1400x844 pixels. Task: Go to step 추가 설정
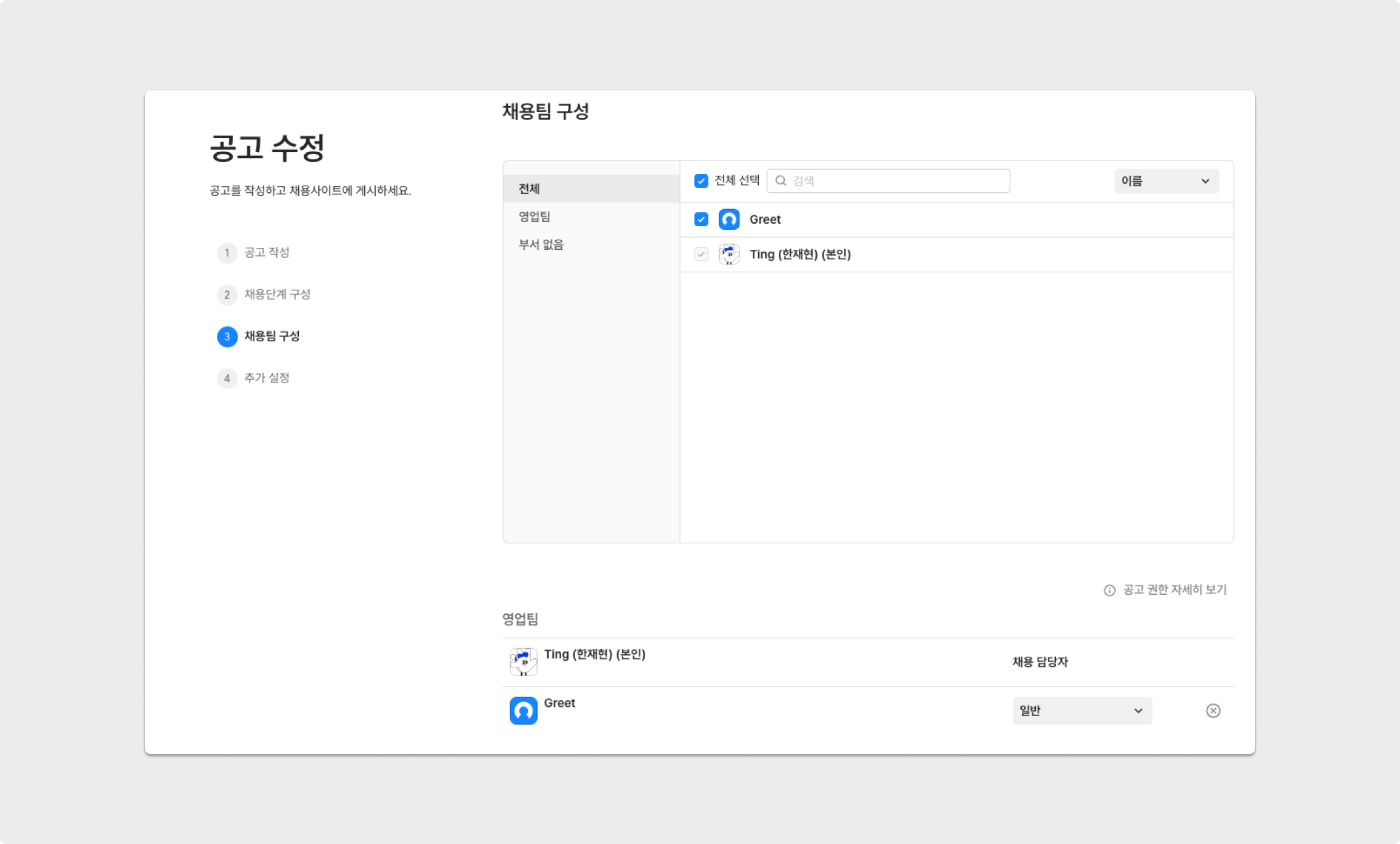pos(267,378)
